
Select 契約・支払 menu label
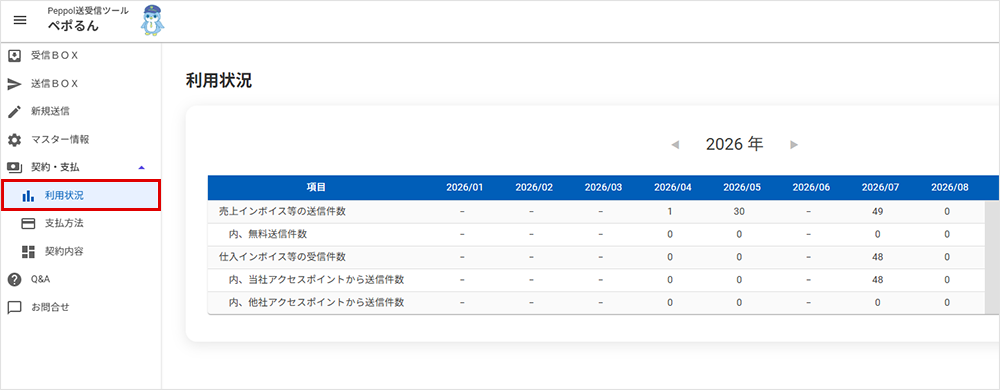click(55, 167)
